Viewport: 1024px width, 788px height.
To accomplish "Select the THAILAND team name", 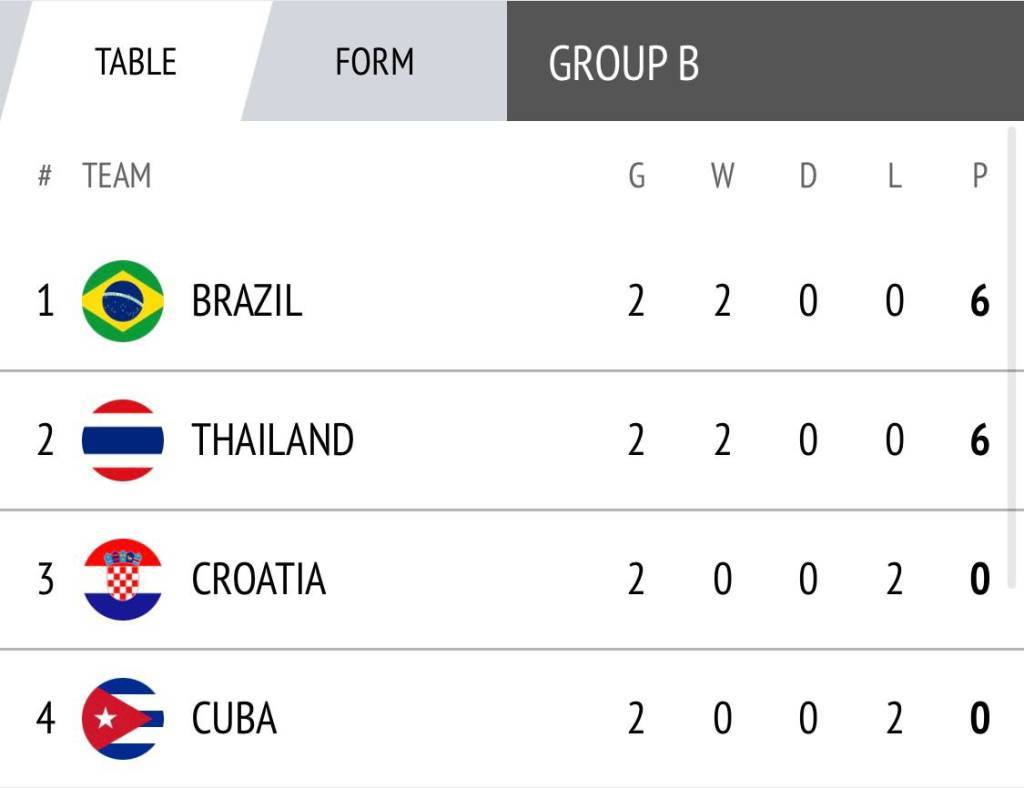I will pyautogui.click(x=272, y=440).
